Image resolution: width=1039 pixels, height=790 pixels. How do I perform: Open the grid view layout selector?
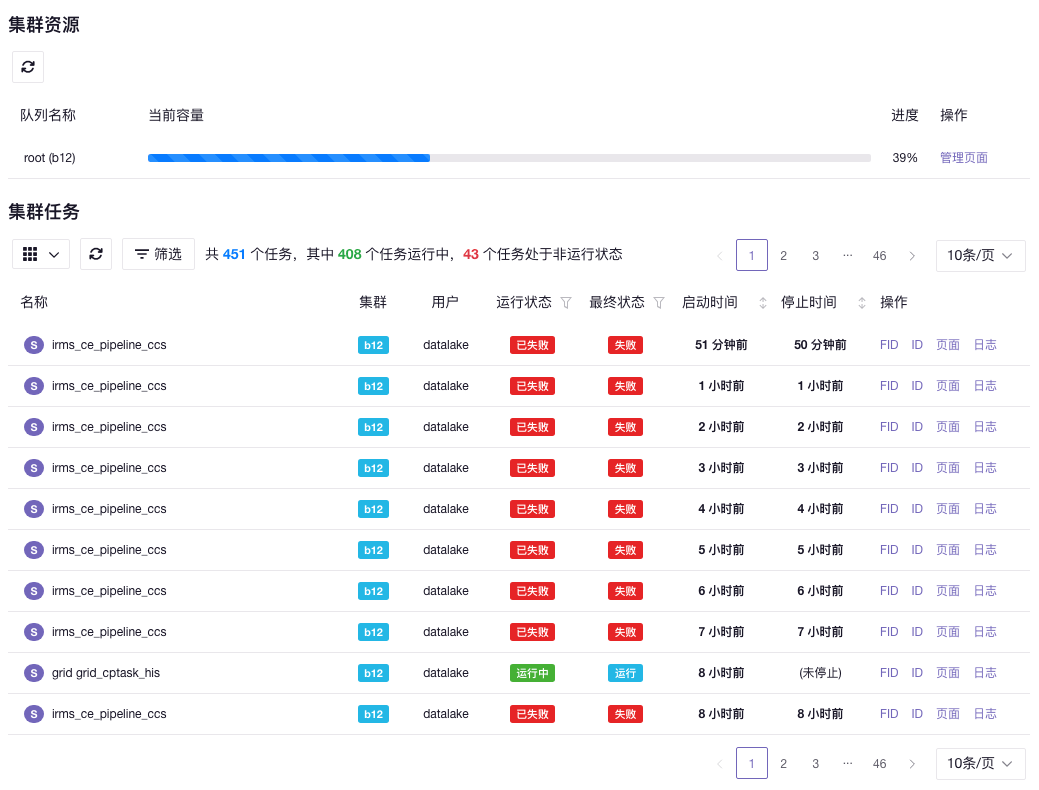[41, 254]
